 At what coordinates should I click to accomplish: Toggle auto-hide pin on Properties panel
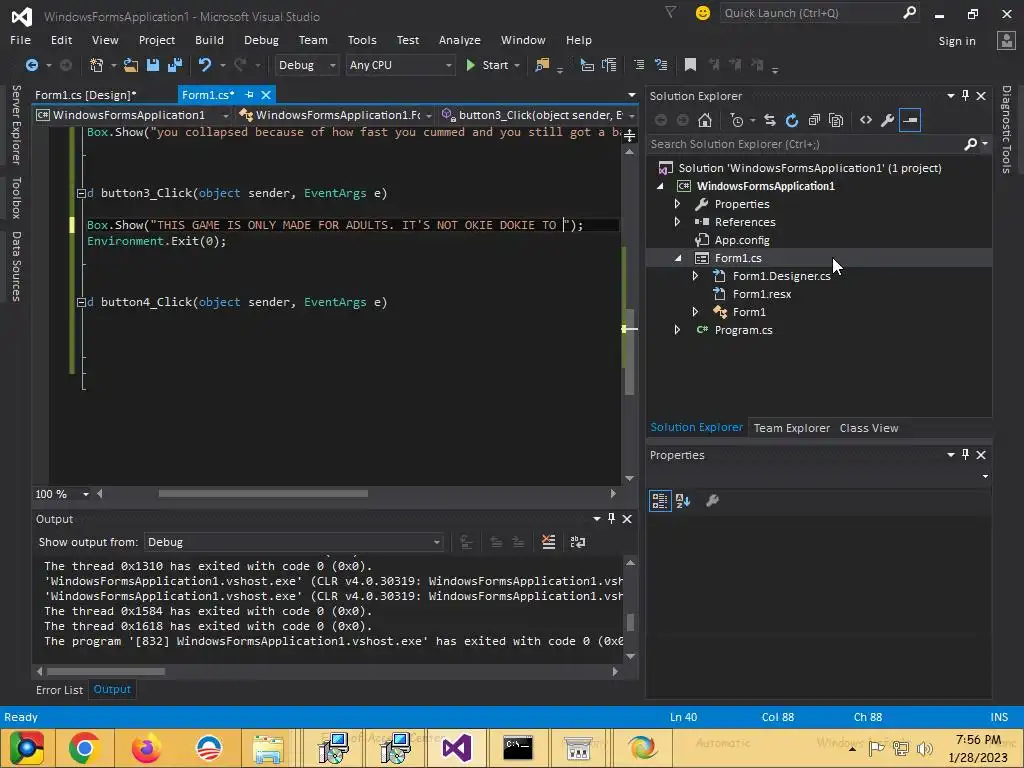(x=966, y=455)
